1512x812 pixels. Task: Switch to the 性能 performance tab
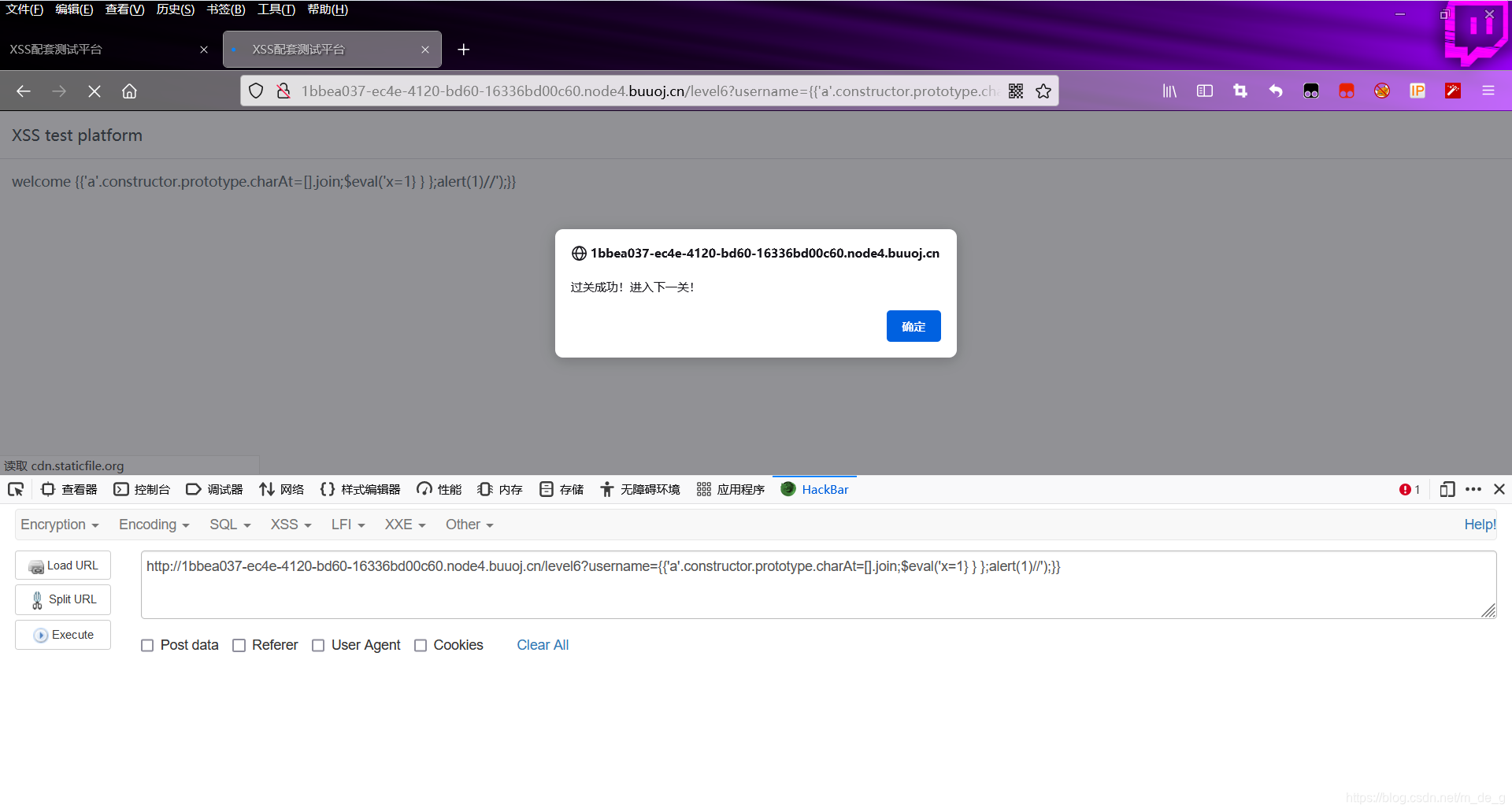439,490
